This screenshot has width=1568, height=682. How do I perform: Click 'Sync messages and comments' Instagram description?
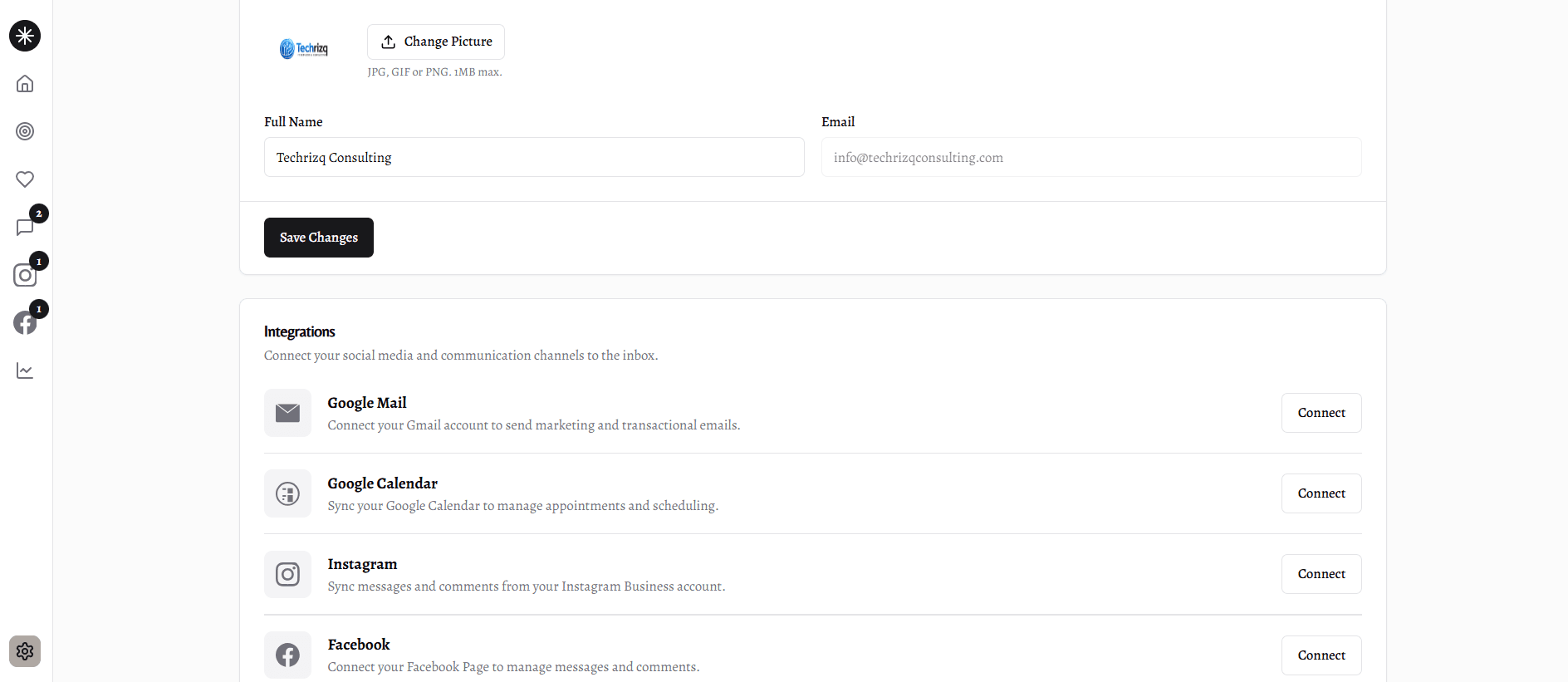[x=527, y=586]
